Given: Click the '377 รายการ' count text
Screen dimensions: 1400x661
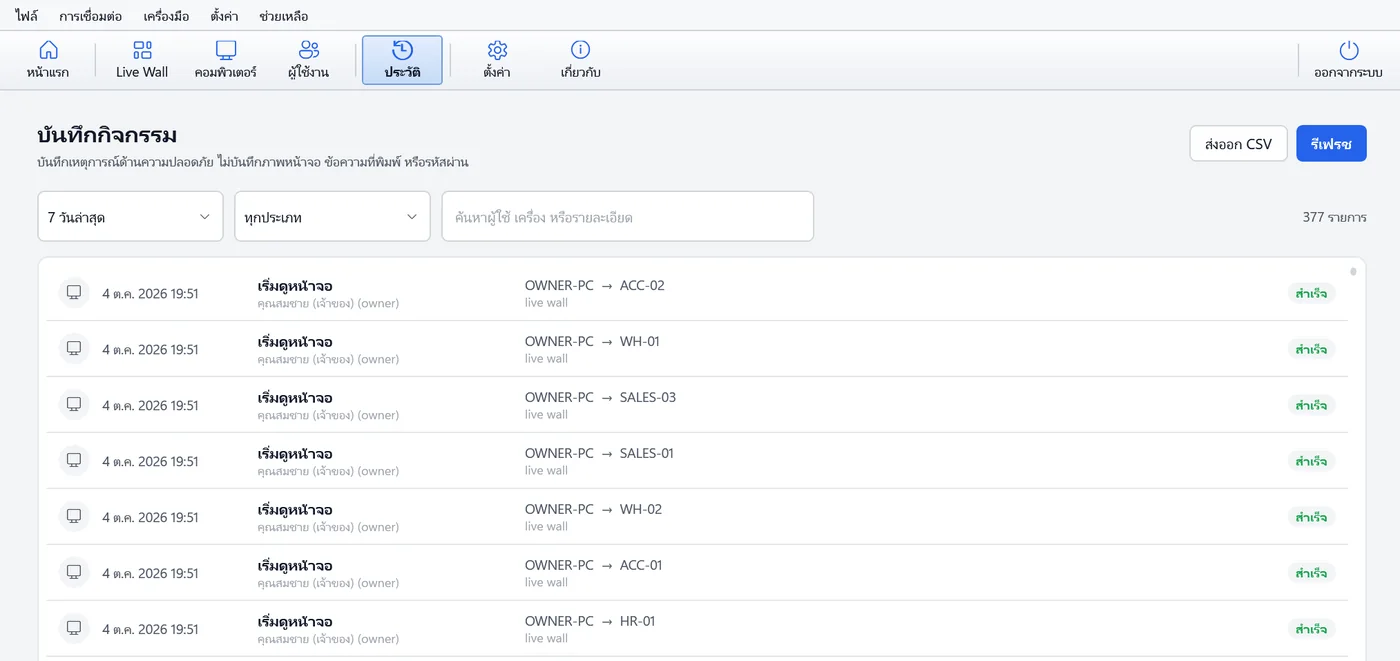Looking at the screenshot, I should click(x=1334, y=217).
